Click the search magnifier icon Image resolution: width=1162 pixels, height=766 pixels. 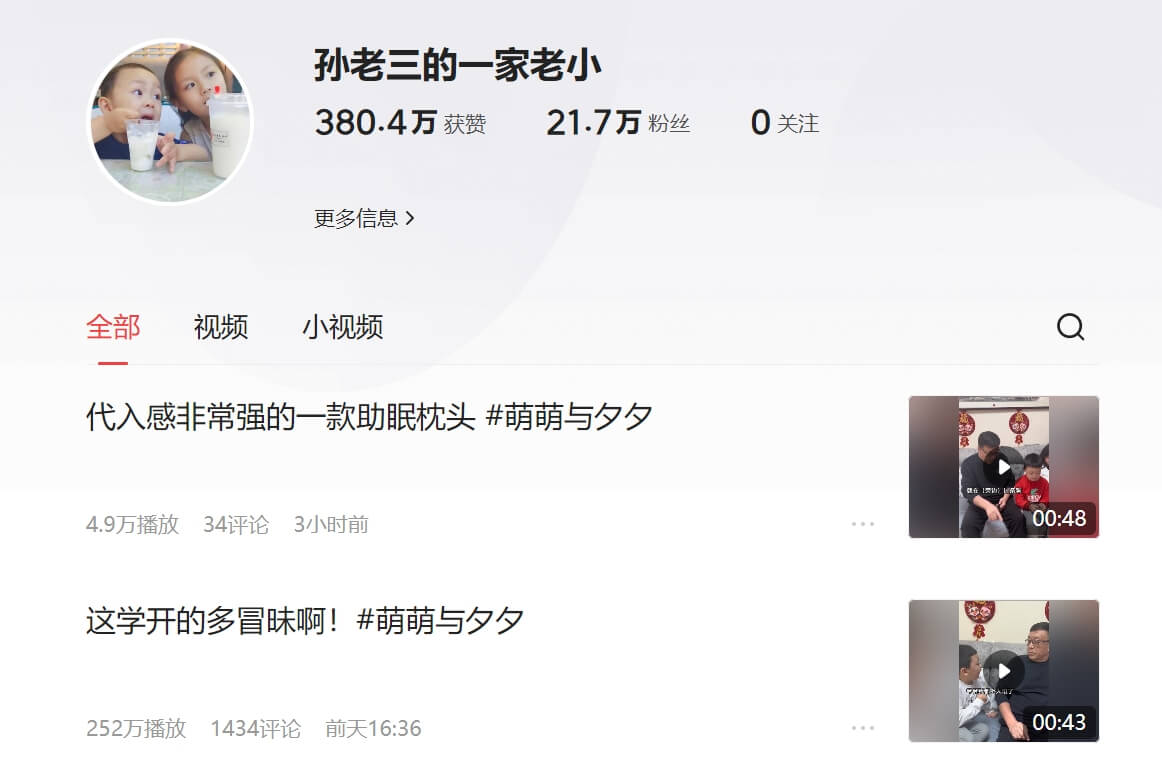(x=1070, y=327)
